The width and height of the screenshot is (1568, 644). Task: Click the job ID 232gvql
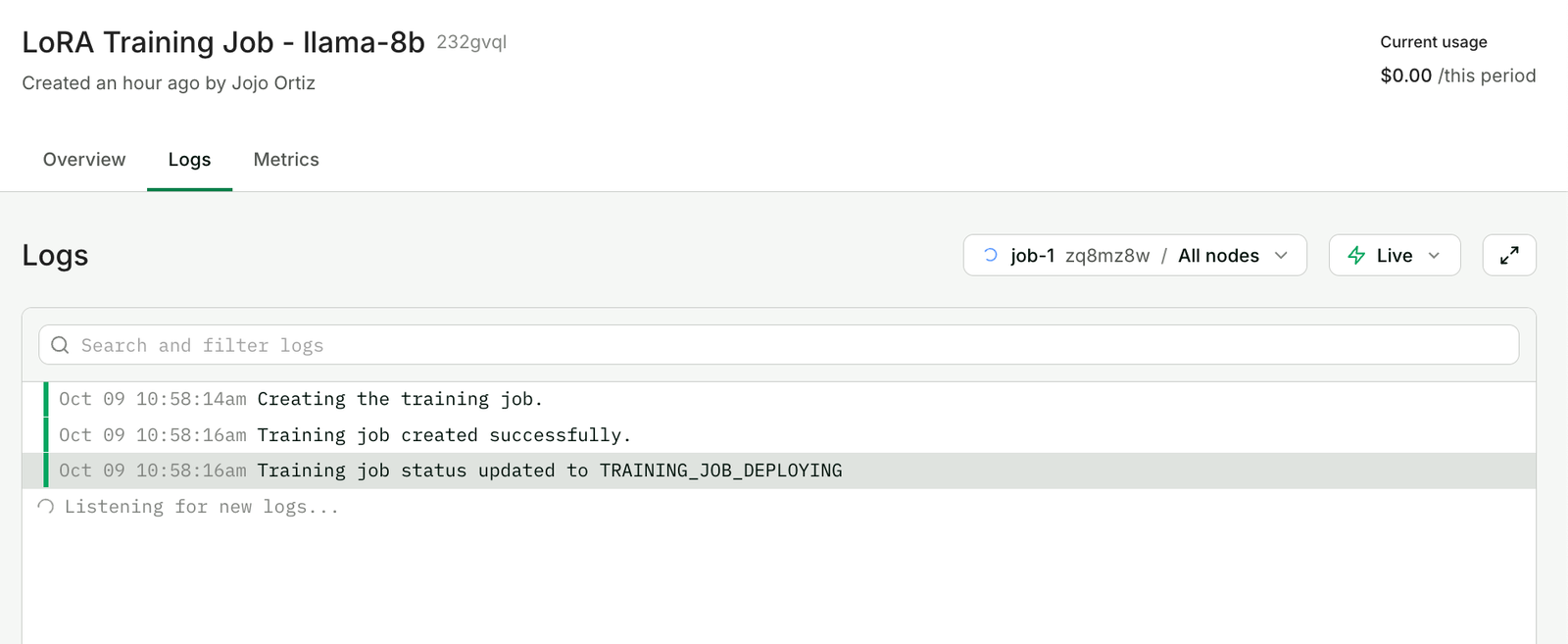click(x=471, y=42)
